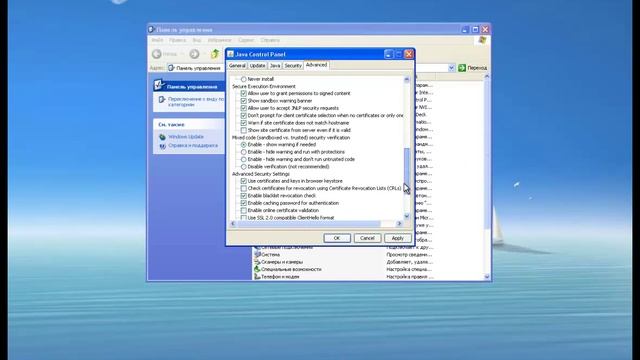Uncheck Don't prompt for client certificate selection
Viewport: 640px width, 360px height.
pyautogui.click(x=243, y=116)
